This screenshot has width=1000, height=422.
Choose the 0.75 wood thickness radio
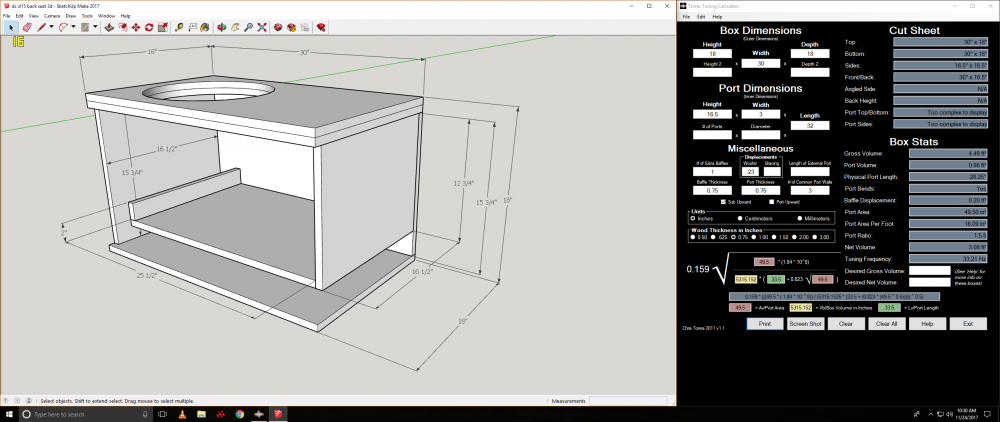733,237
